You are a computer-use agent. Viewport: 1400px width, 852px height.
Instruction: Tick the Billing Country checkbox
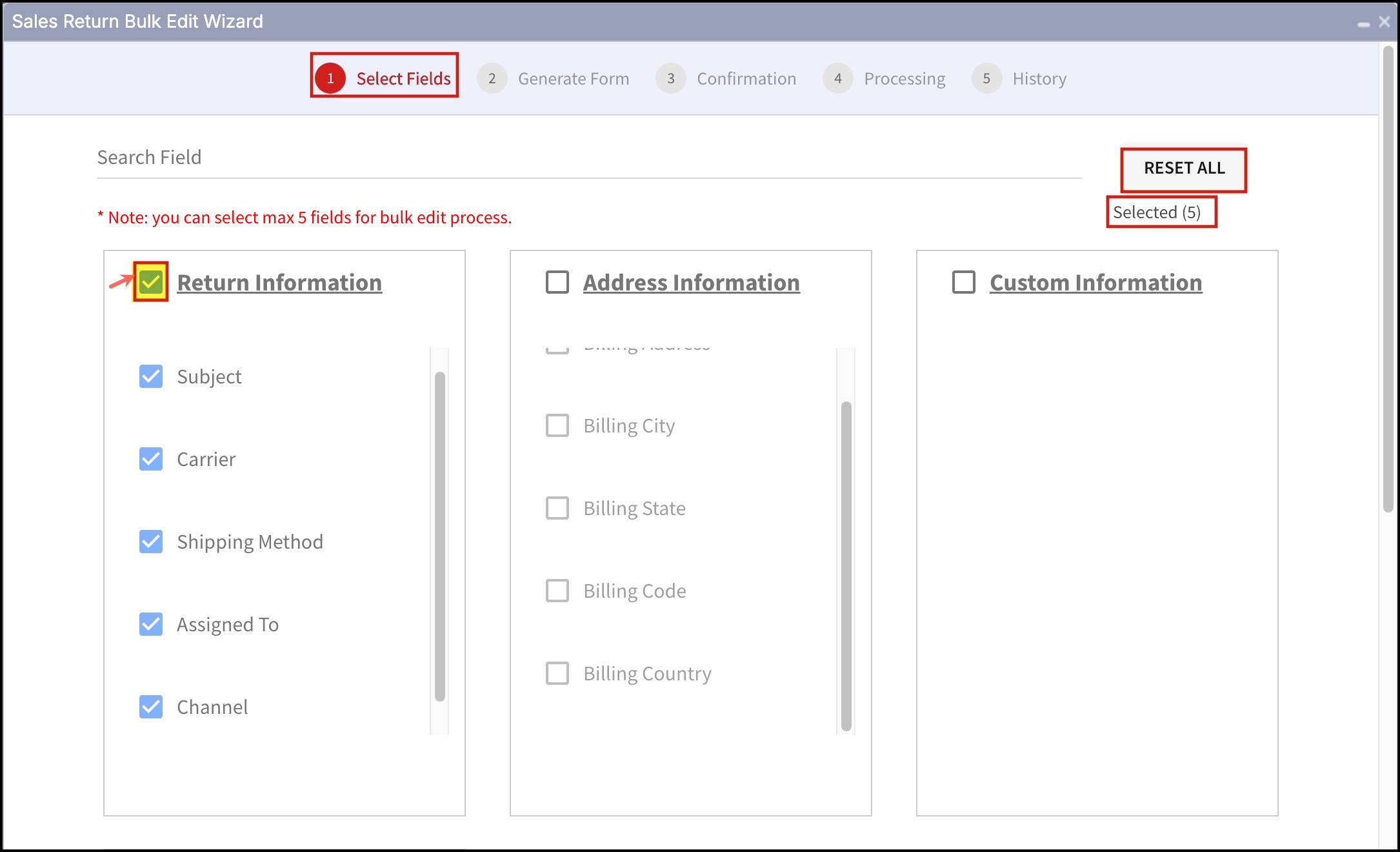[557, 673]
